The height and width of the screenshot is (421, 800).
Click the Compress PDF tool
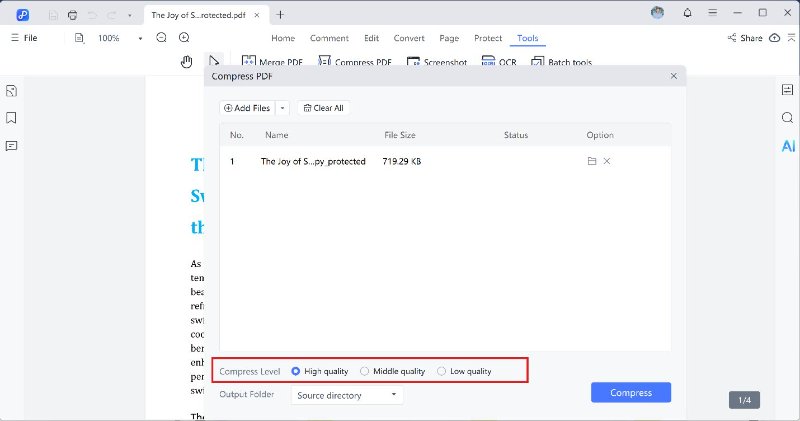tap(355, 62)
